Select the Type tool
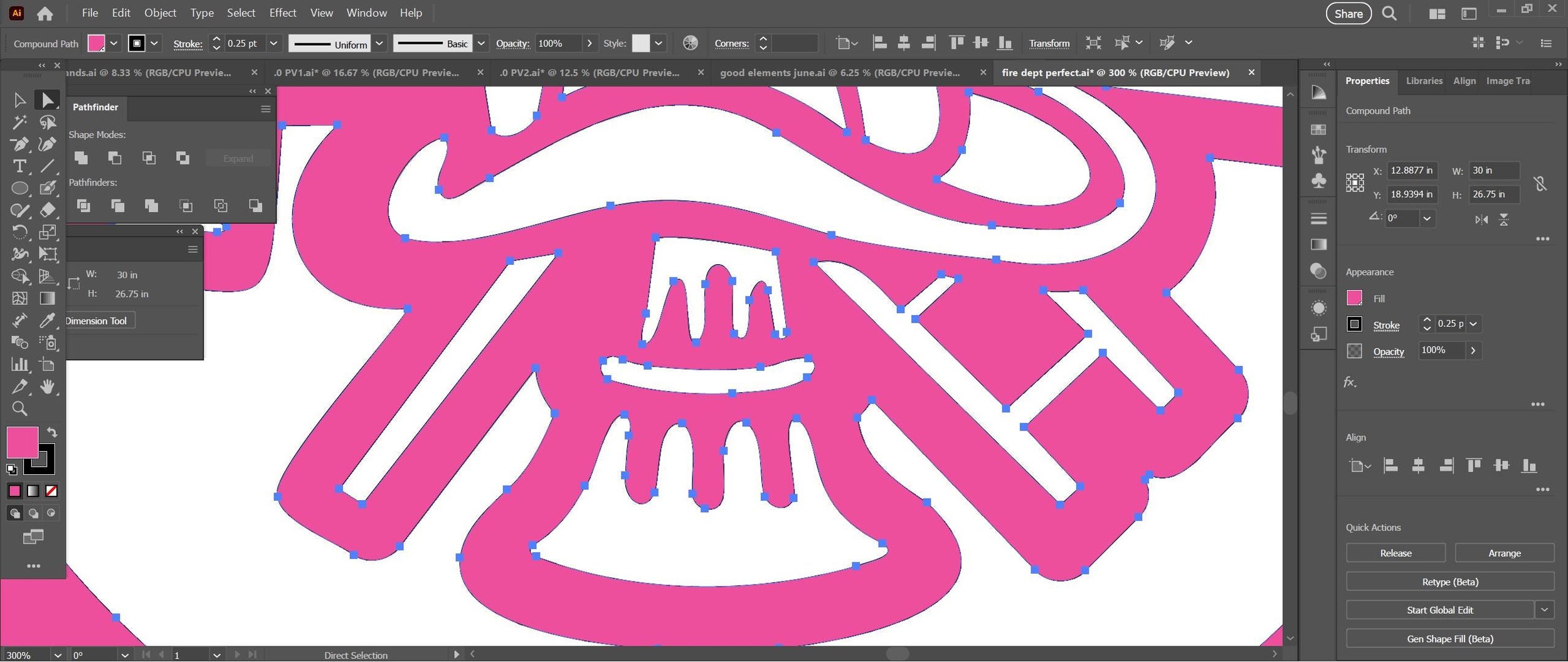This screenshot has width=1568, height=662. coord(19,166)
